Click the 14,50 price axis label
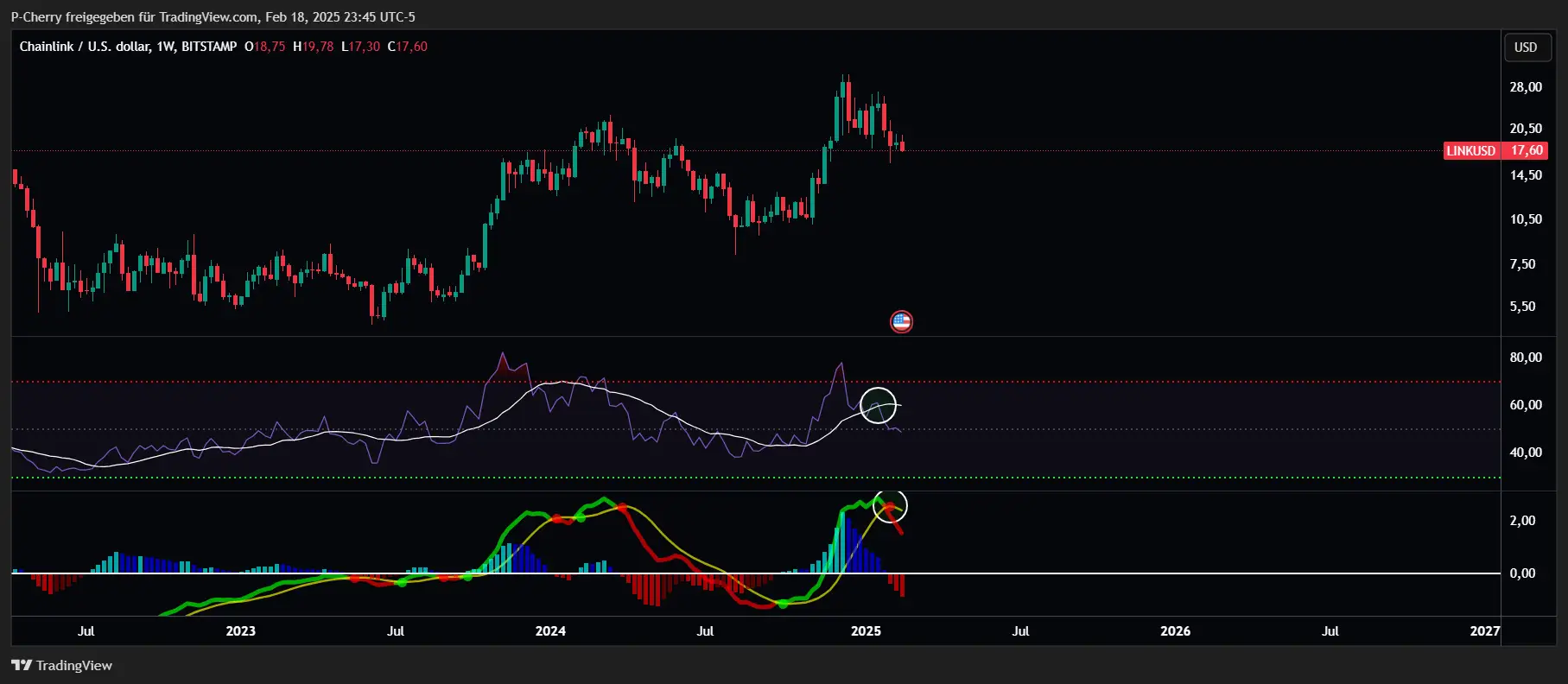Image resolution: width=1568 pixels, height=684 pixels. (x=1526, y=175)
